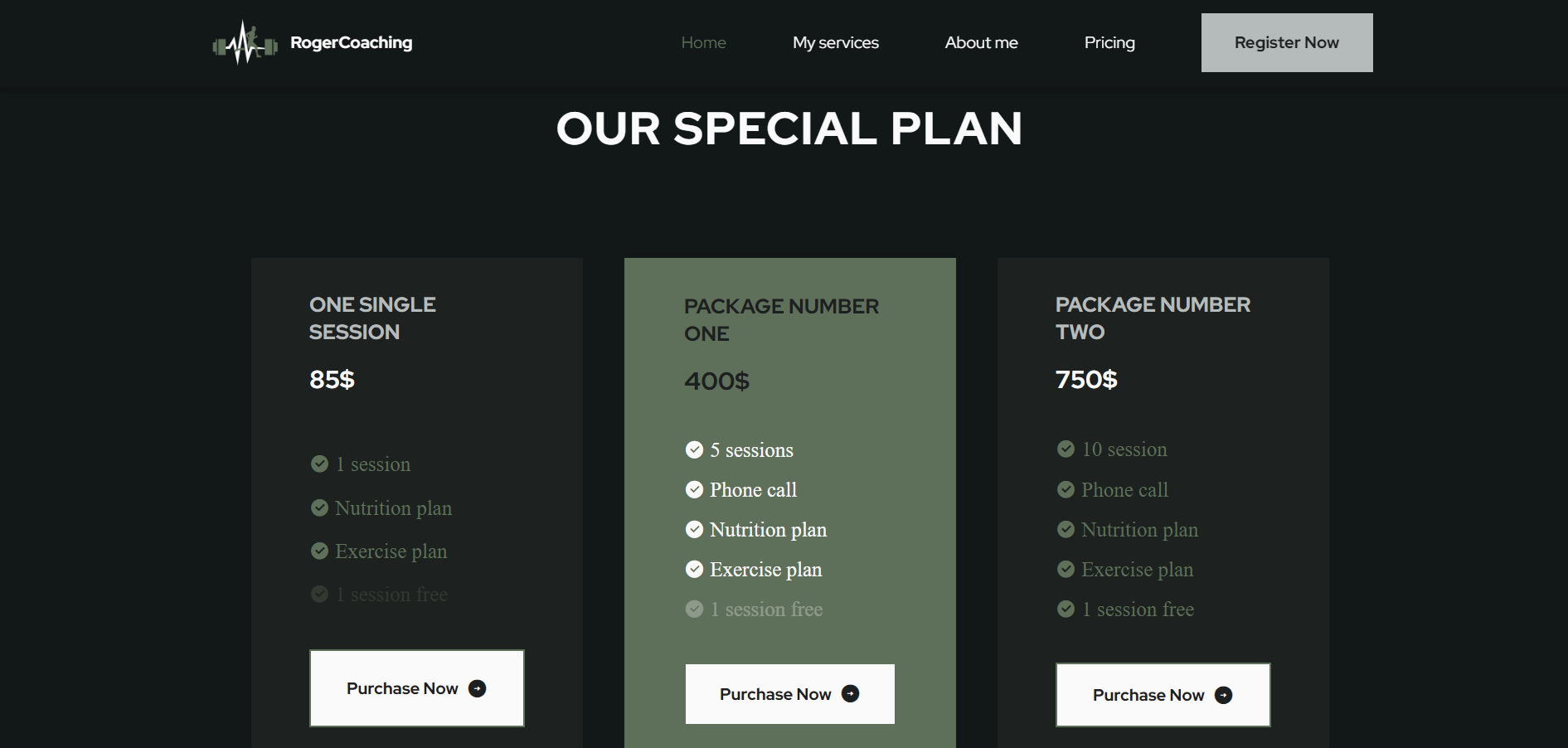Click arrow icon in One Single Session purchase button

coord(478,688)
